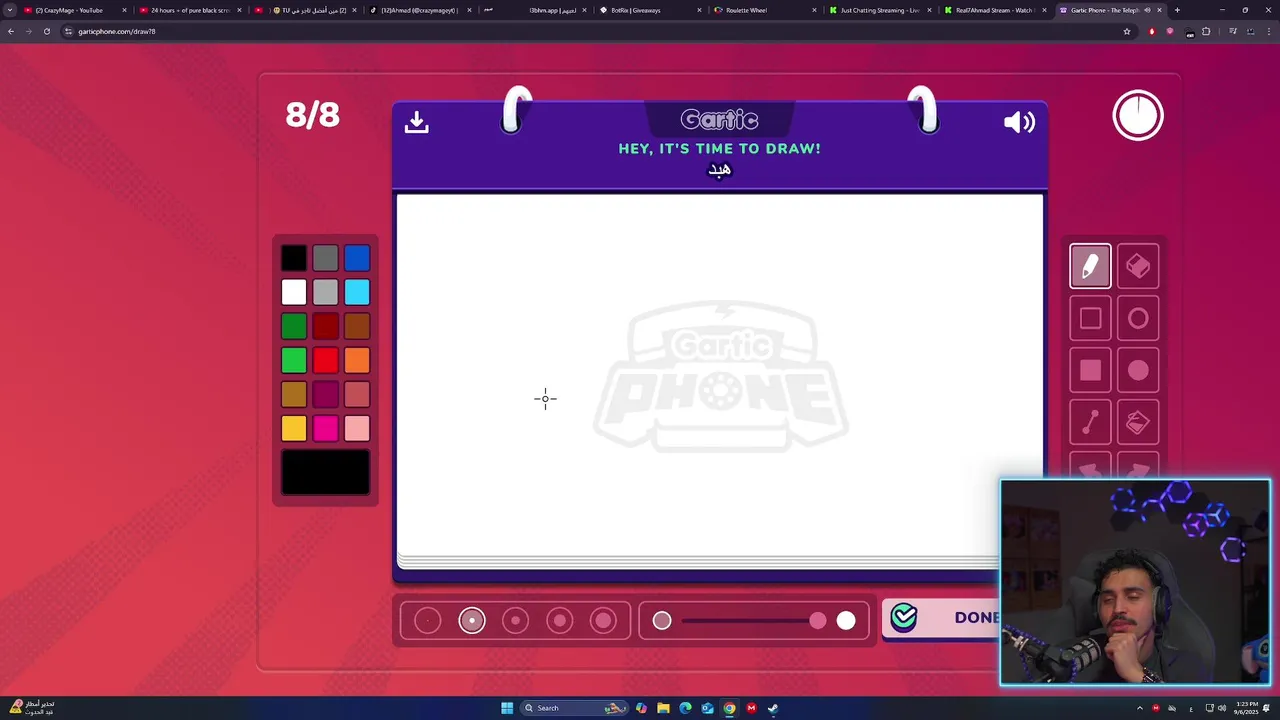
Task: Show hidden system tray icons
Action: [x=1140, y=708]
